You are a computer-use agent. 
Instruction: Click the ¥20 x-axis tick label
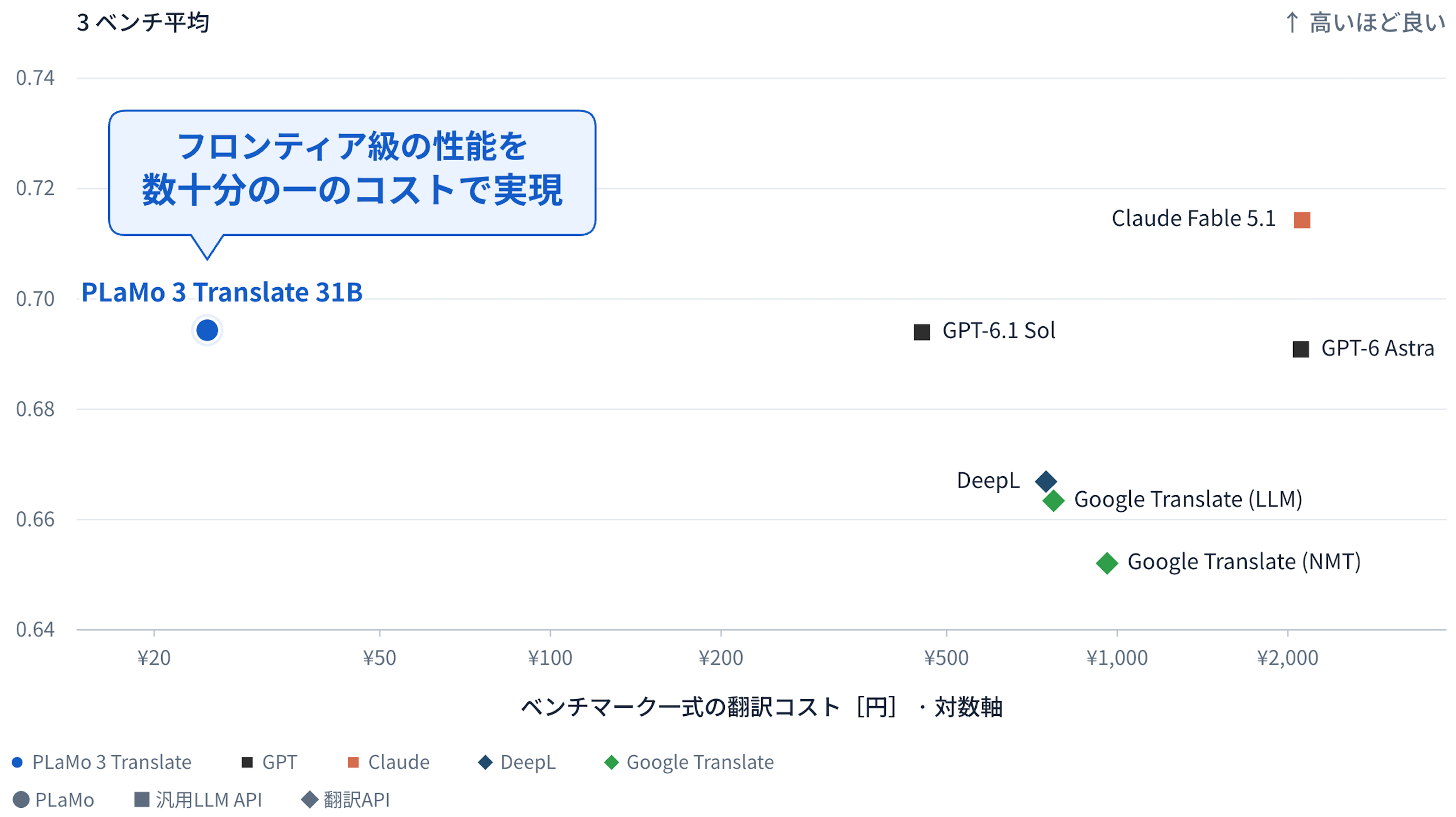click(x=154, y=658)
